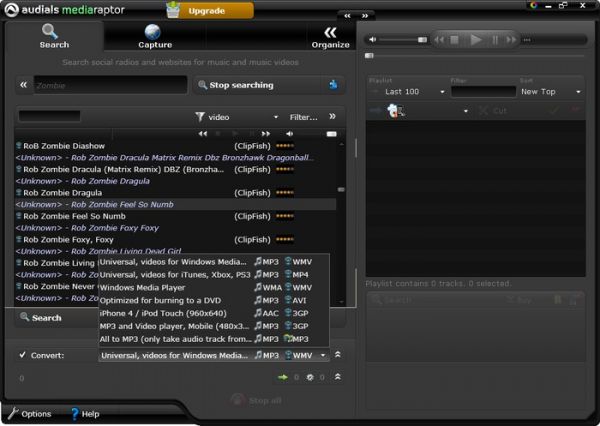Switch to the Organize section
Viewport: 600px width, 426px height.
pos(330,37)
